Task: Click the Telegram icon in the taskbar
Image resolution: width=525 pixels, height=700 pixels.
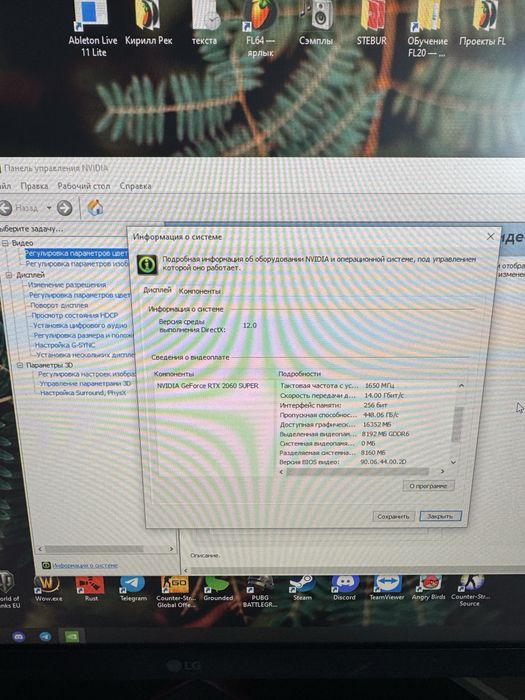Action: [x=45, y=637]
